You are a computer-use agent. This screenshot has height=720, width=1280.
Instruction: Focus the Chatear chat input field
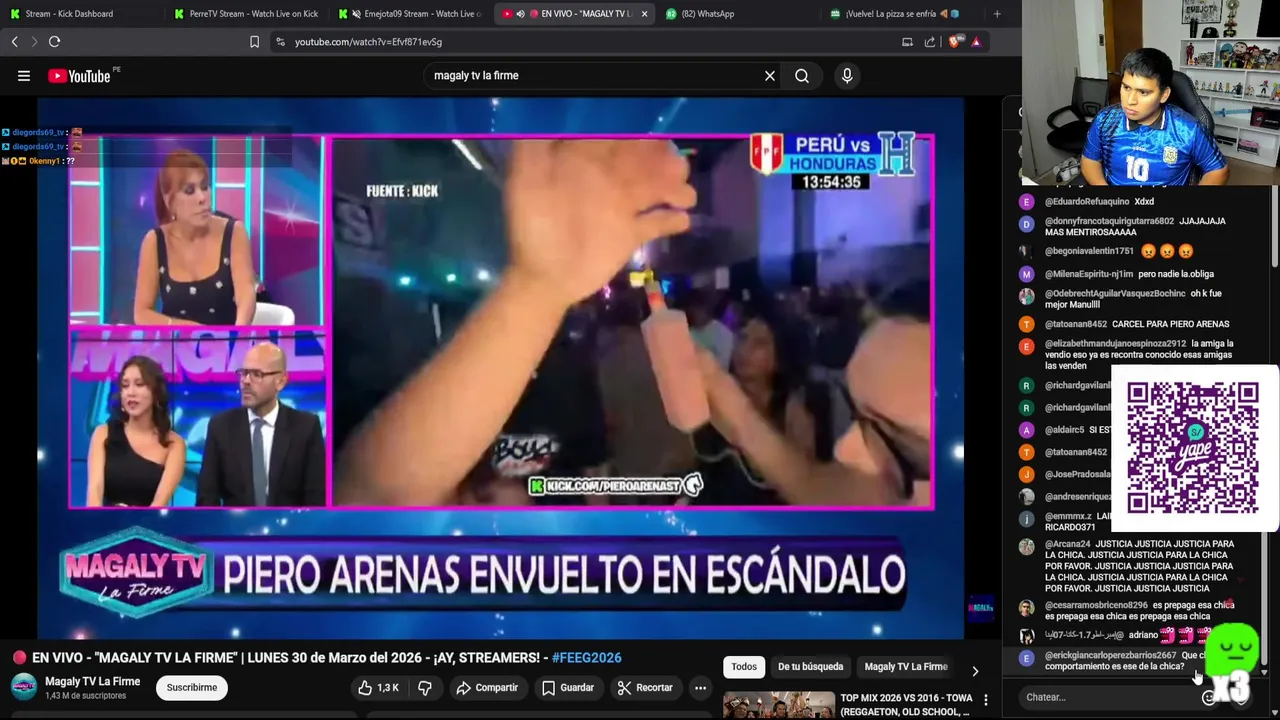tap(1110, 697)
